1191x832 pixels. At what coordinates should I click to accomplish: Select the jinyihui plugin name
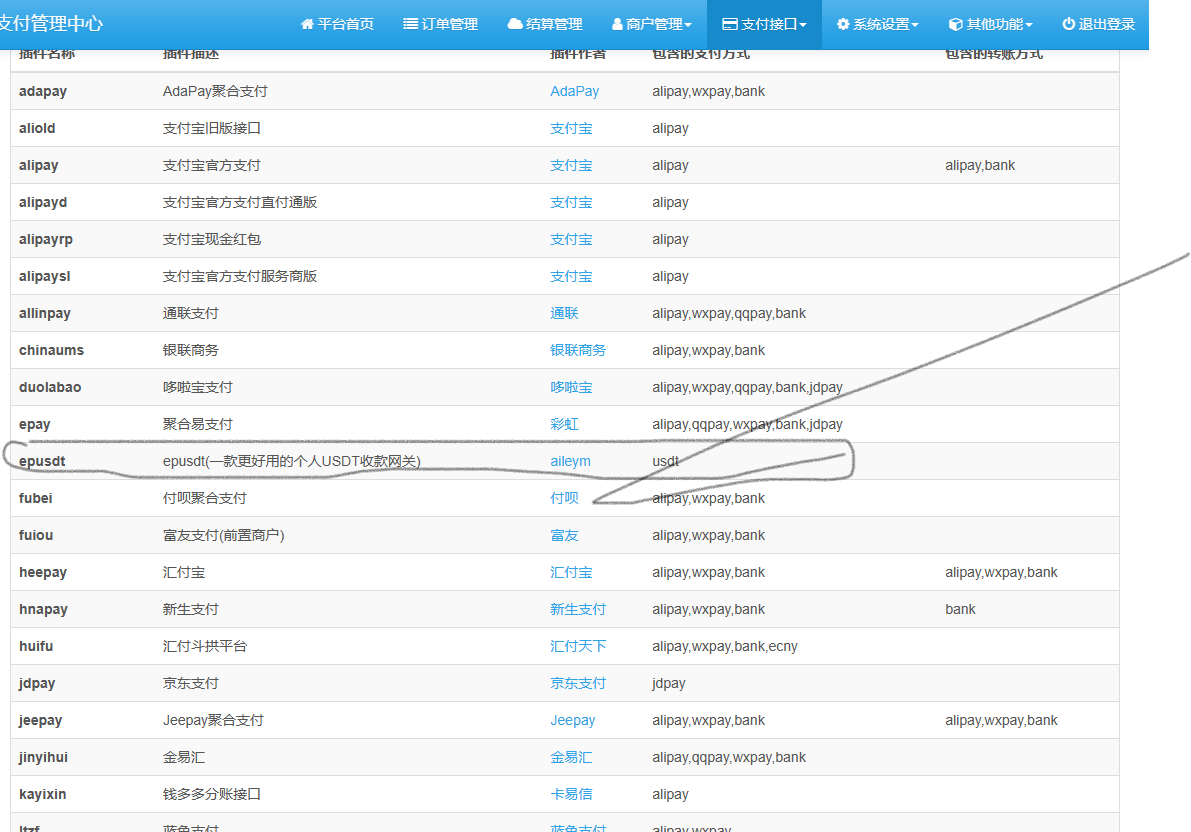(x=43, y=758)
